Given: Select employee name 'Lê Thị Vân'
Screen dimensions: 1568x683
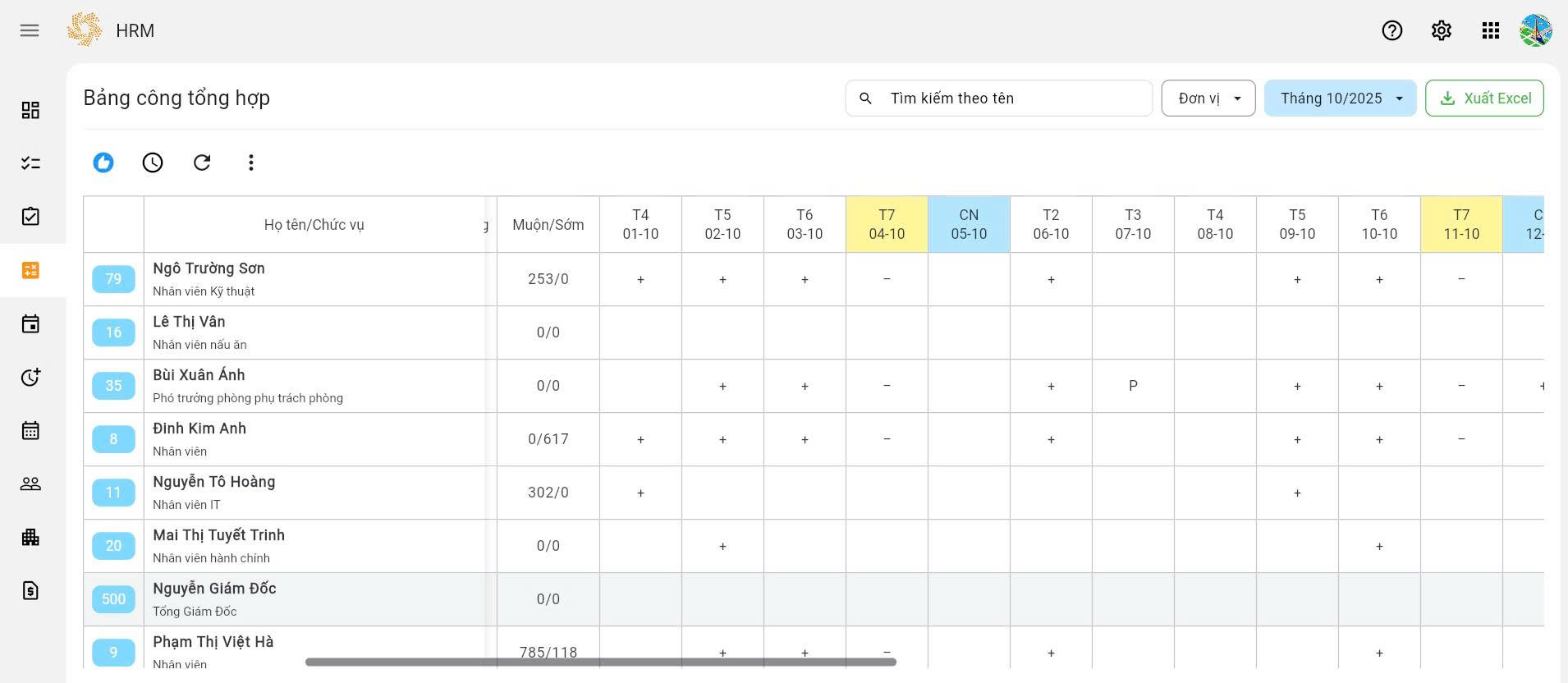Looking at the screenshot, I should pyautogui.click(x=189, y=322).
